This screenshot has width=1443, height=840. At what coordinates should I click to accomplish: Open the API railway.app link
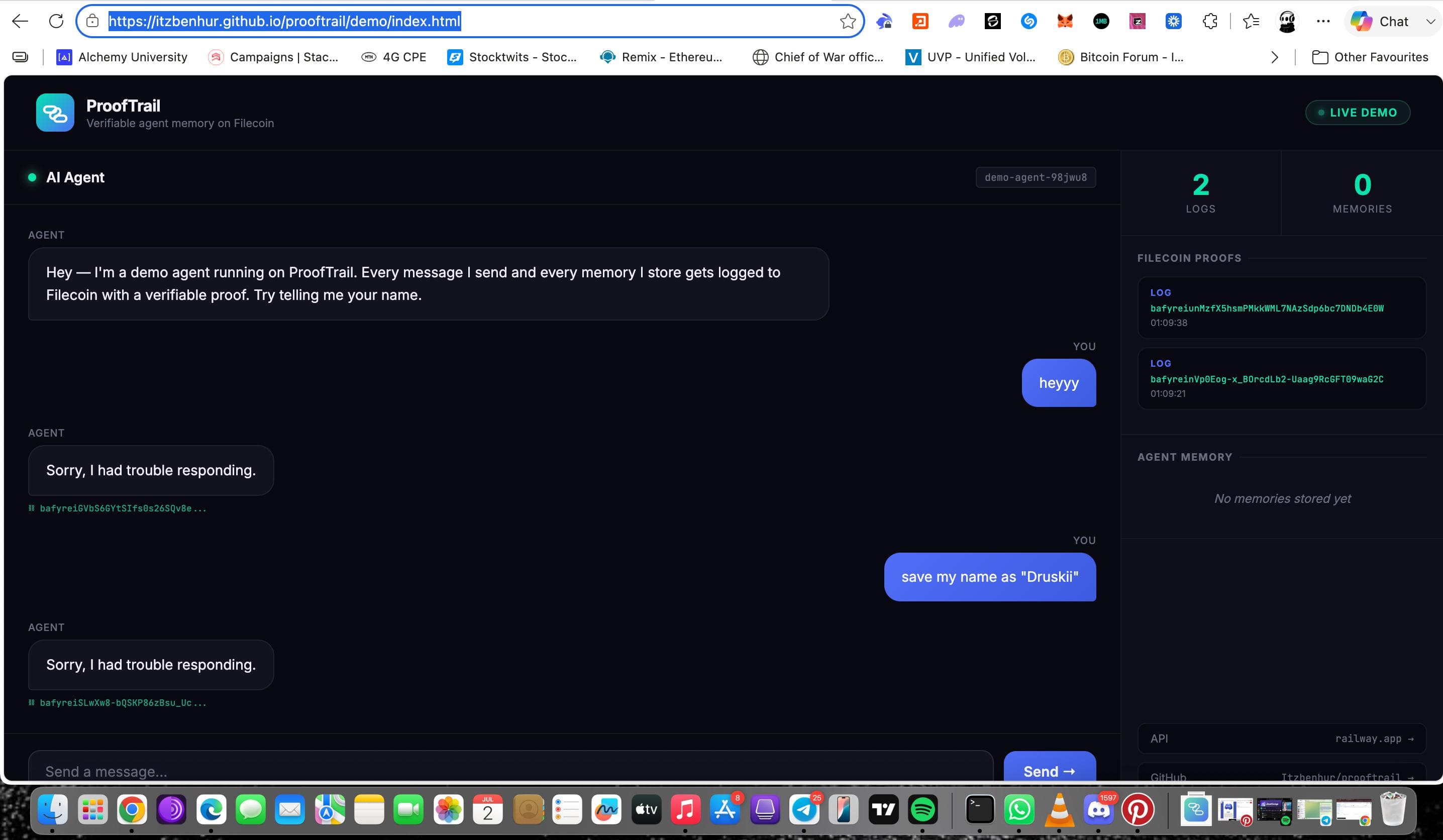click(x=1282, y=739)
